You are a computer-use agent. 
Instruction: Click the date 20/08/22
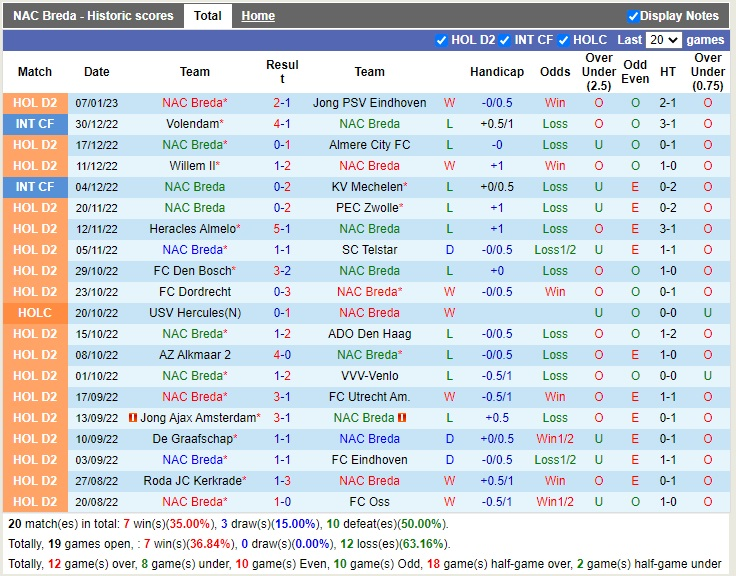97,501
